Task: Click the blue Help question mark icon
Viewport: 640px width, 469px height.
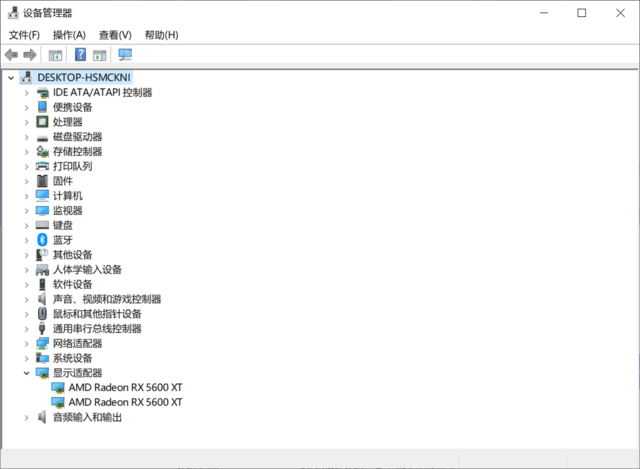Action: pos(80,54)
